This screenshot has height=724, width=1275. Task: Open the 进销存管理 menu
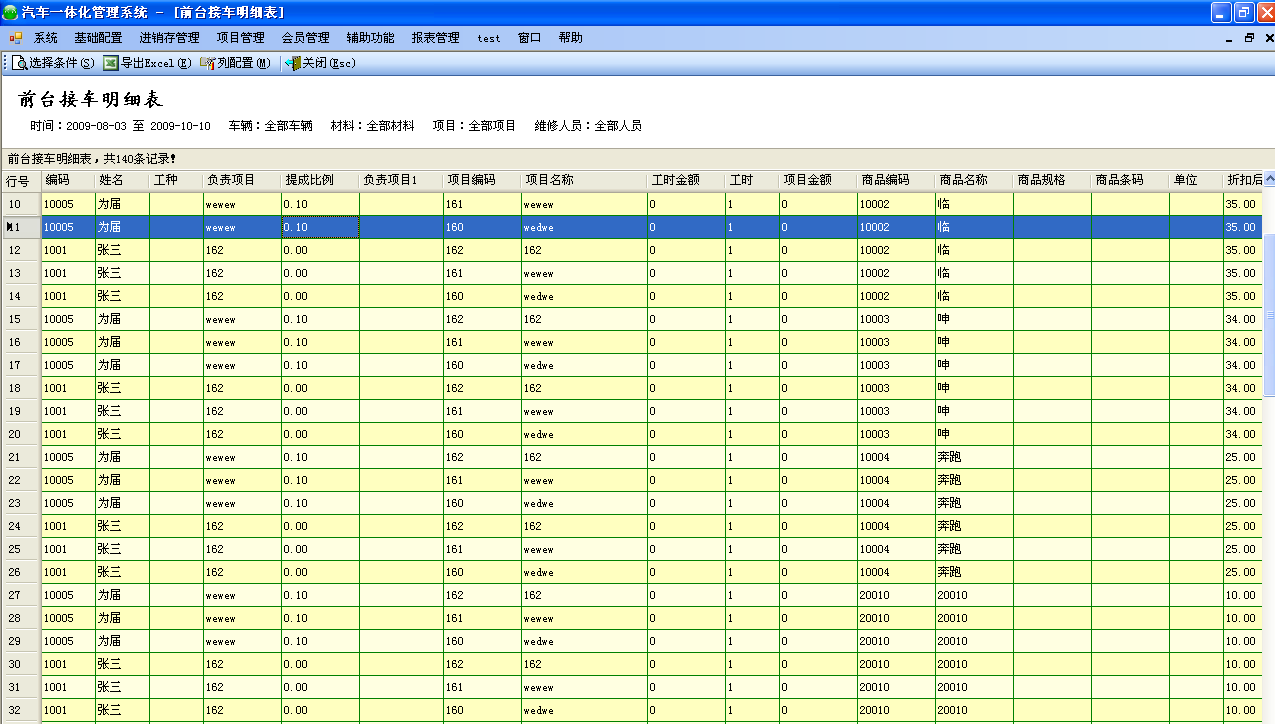coord(169,38)
